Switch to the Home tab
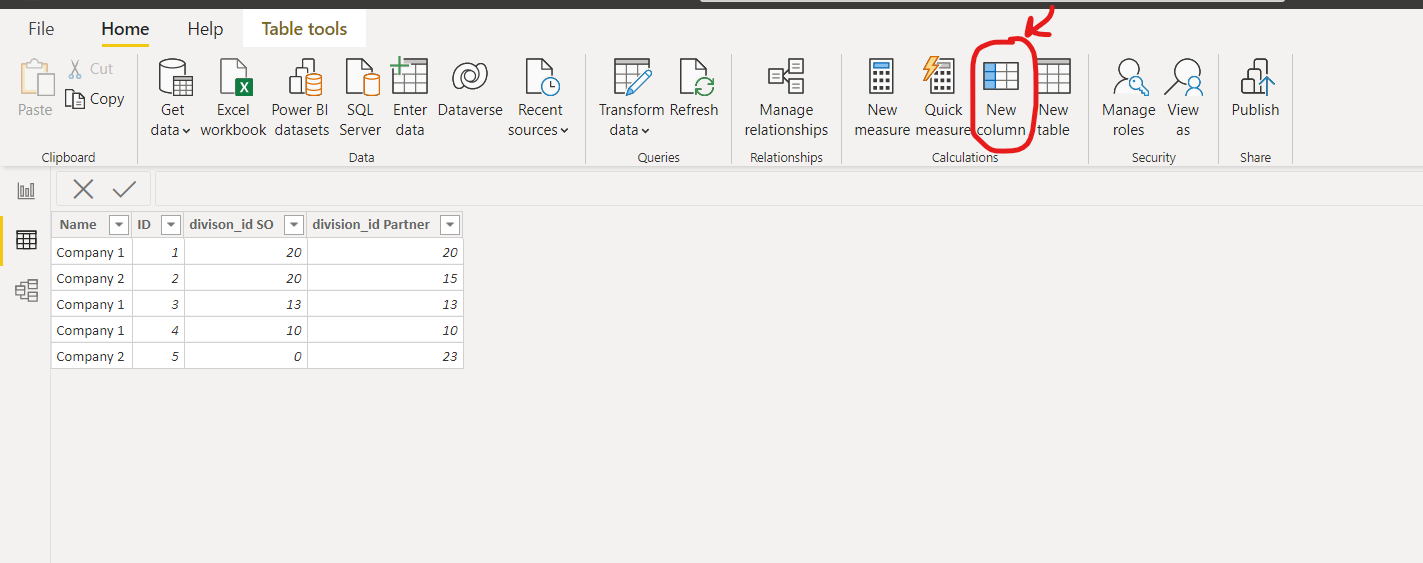Viewport: 1423px width, 563px height. (x=125, y=29)
